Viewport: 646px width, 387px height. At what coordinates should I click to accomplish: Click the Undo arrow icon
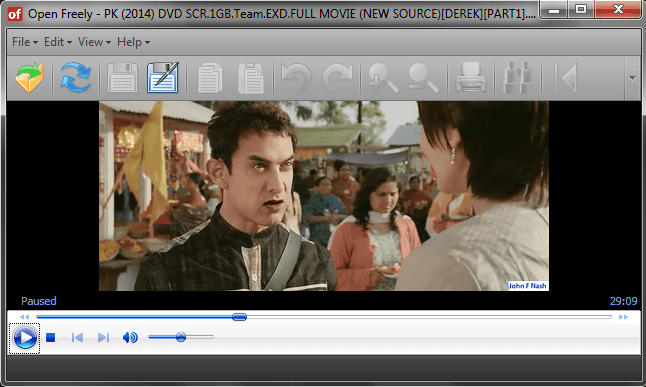(x=296, y=77)
